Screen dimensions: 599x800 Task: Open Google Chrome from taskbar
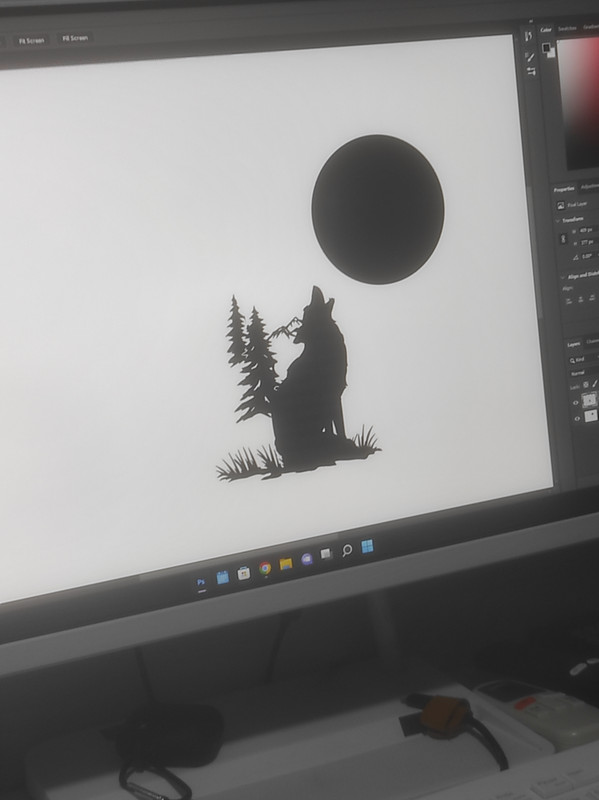tap(265, 568)
